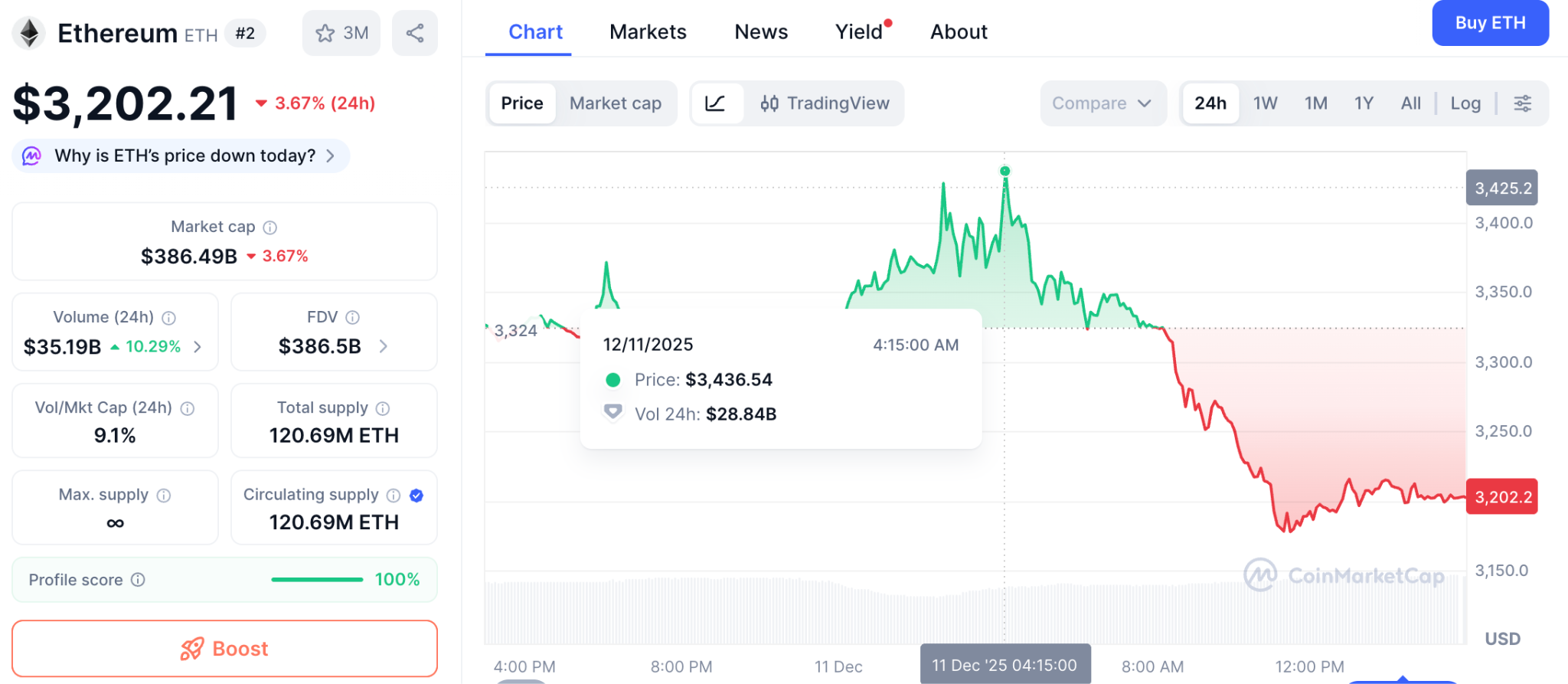Click the AI icon beside price question
Screen dimensions: 1568x684
(x=31, y=156)
